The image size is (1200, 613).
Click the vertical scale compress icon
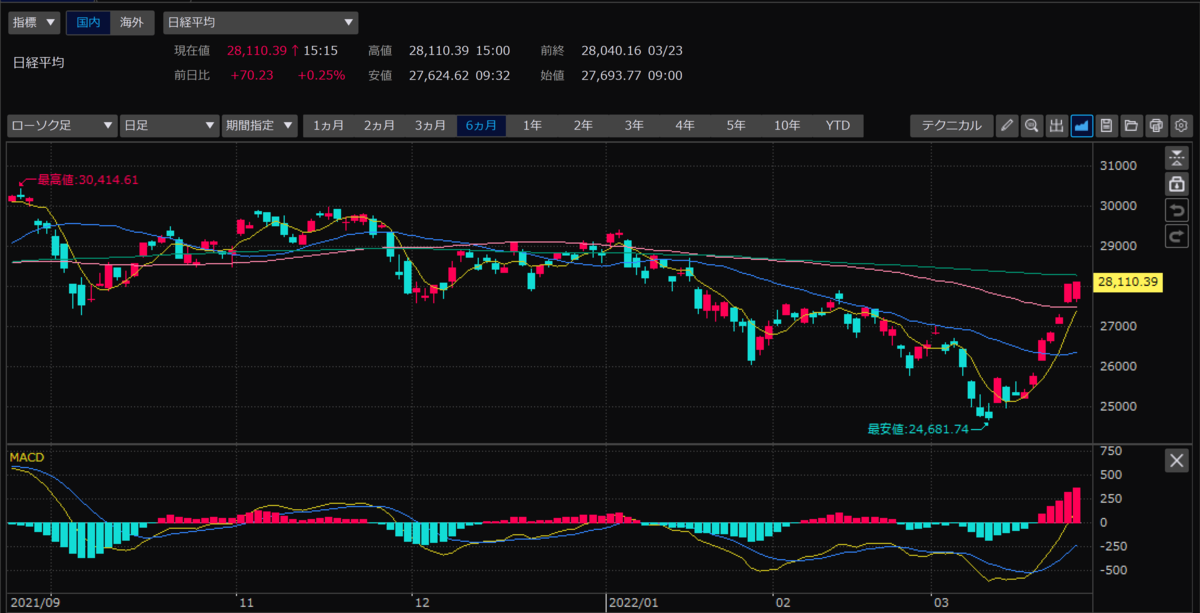[x=1176, y=158]
